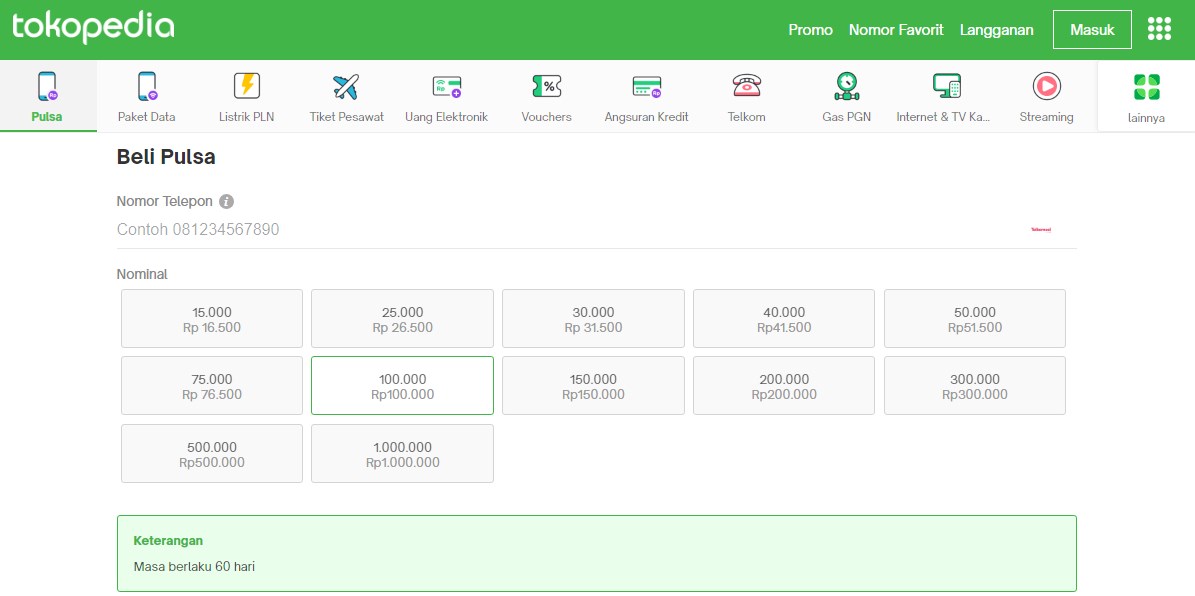Screen dimensions: 1195x596
Task: Click the Nominal label text
Action: [142, 274]
